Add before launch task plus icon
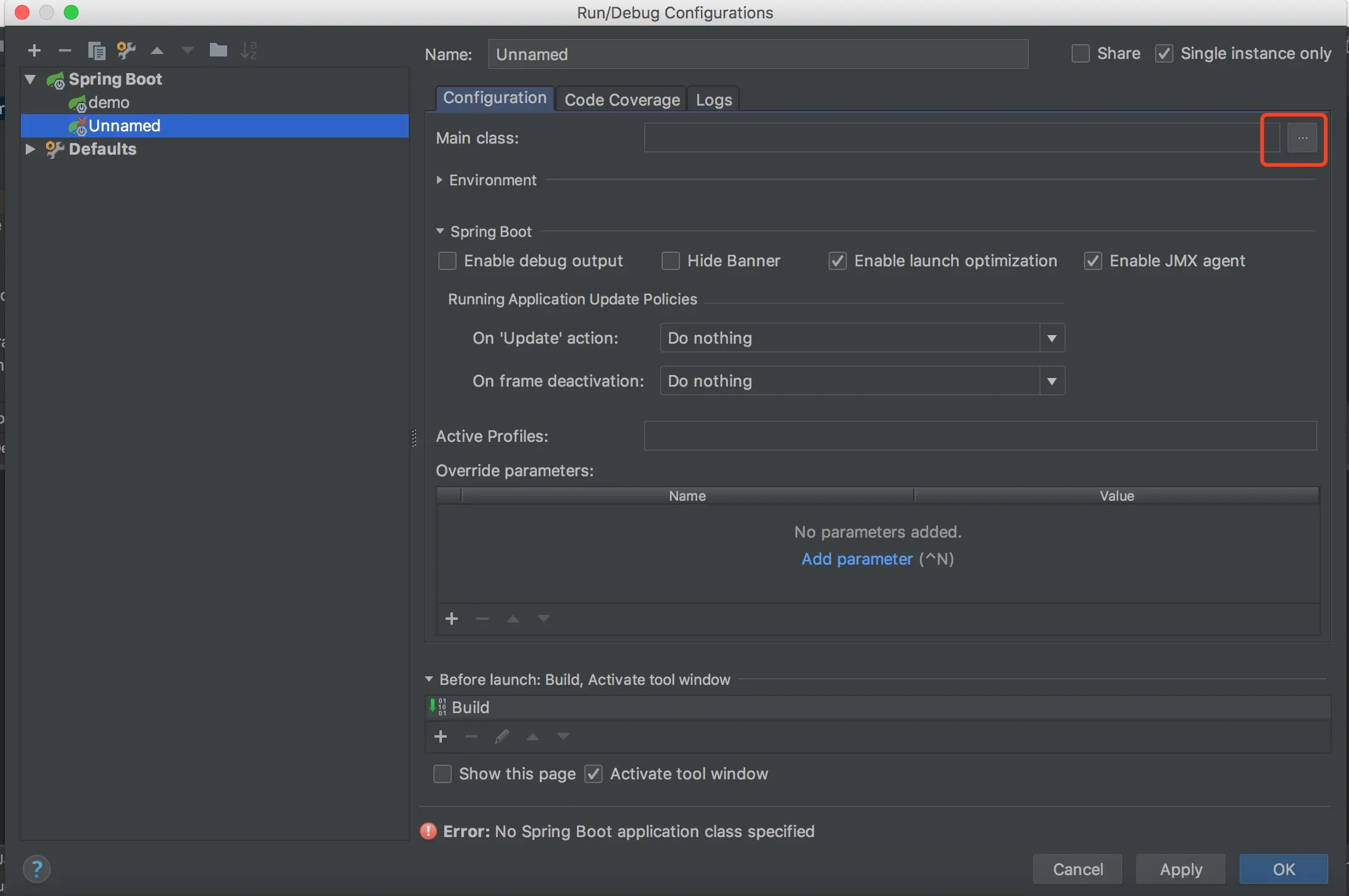1349x896 pixels. [441, 736]
